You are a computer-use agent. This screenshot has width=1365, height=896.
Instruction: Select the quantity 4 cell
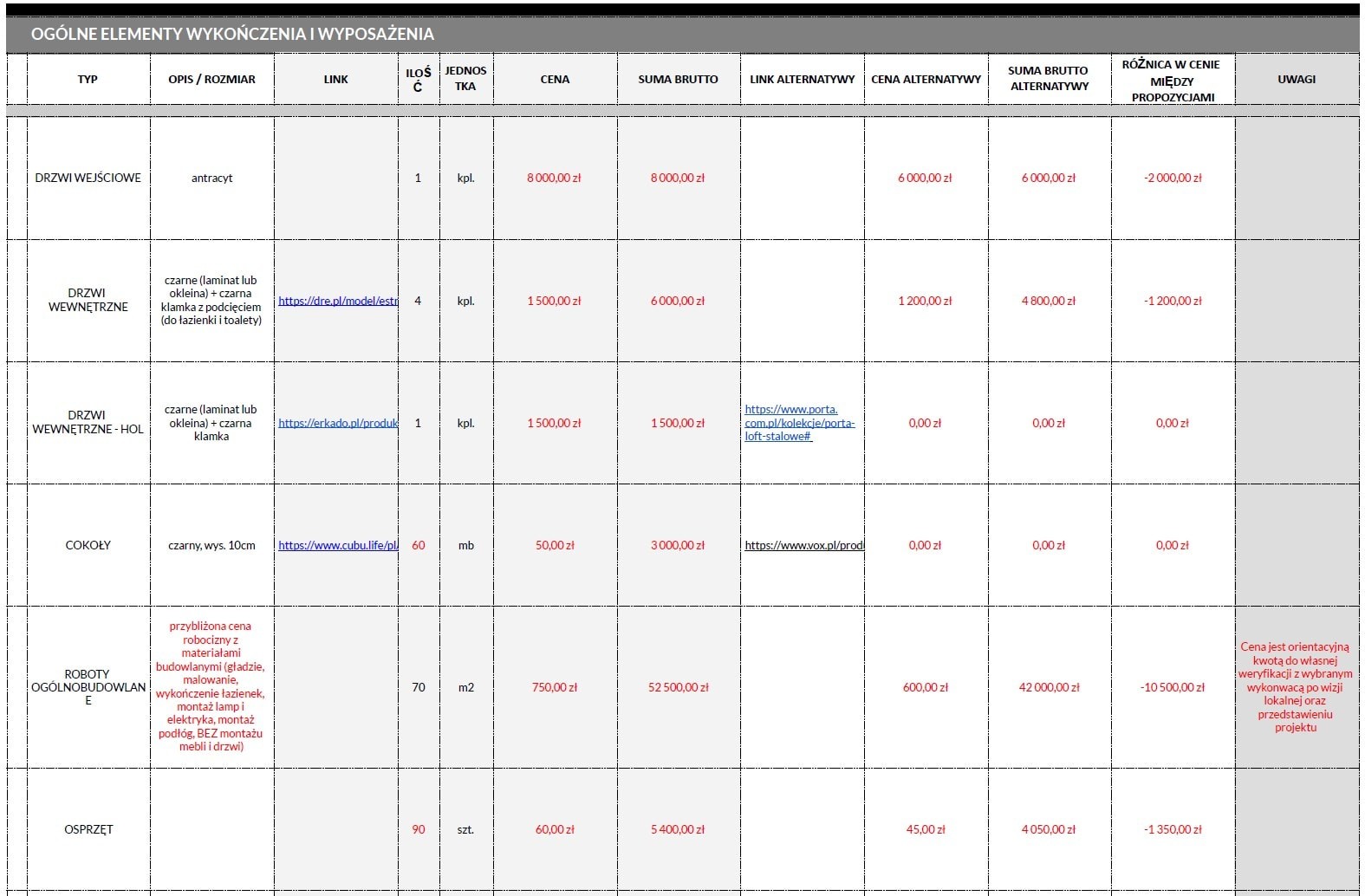point(419,301)
